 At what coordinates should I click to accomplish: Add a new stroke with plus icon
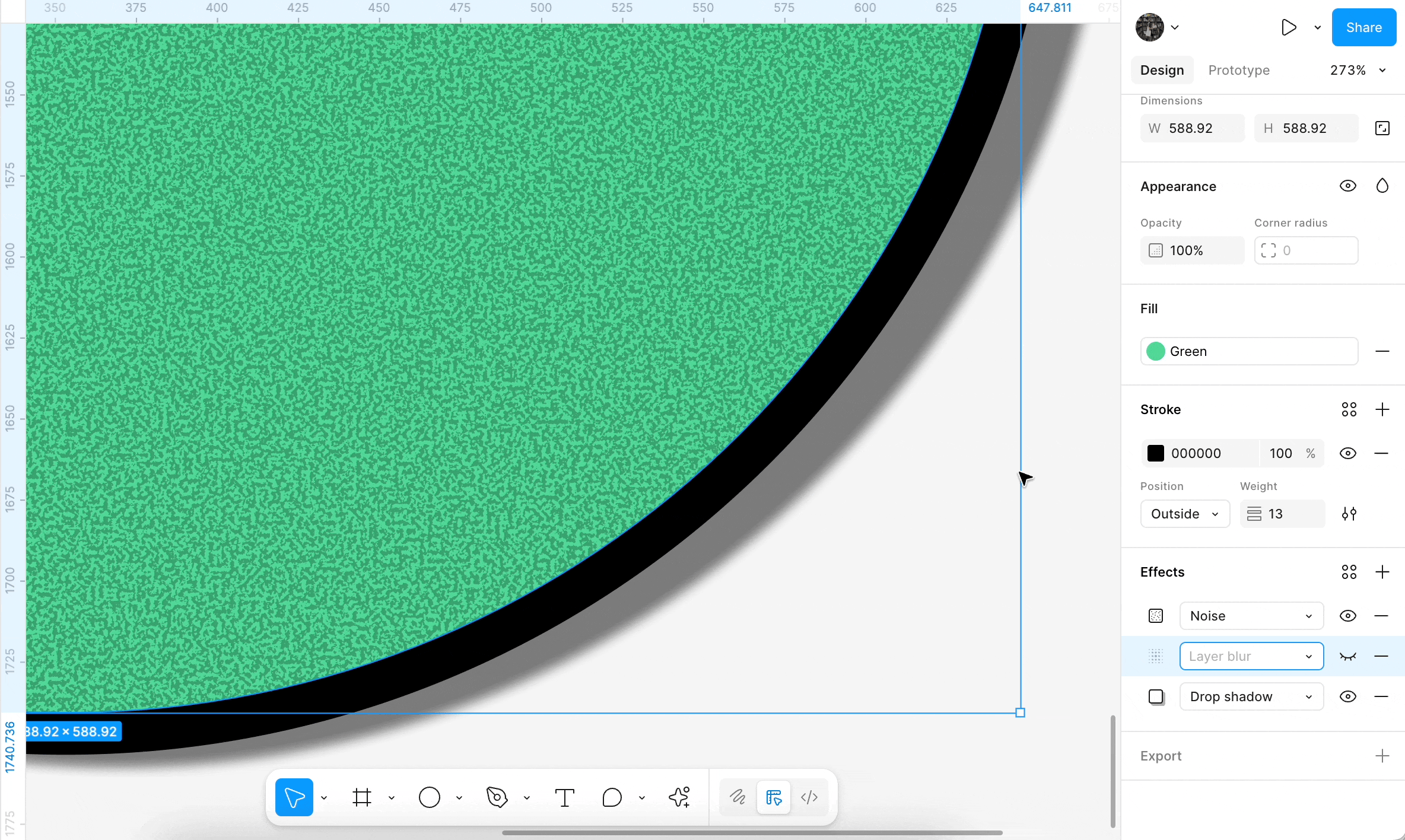[1382, 409]
